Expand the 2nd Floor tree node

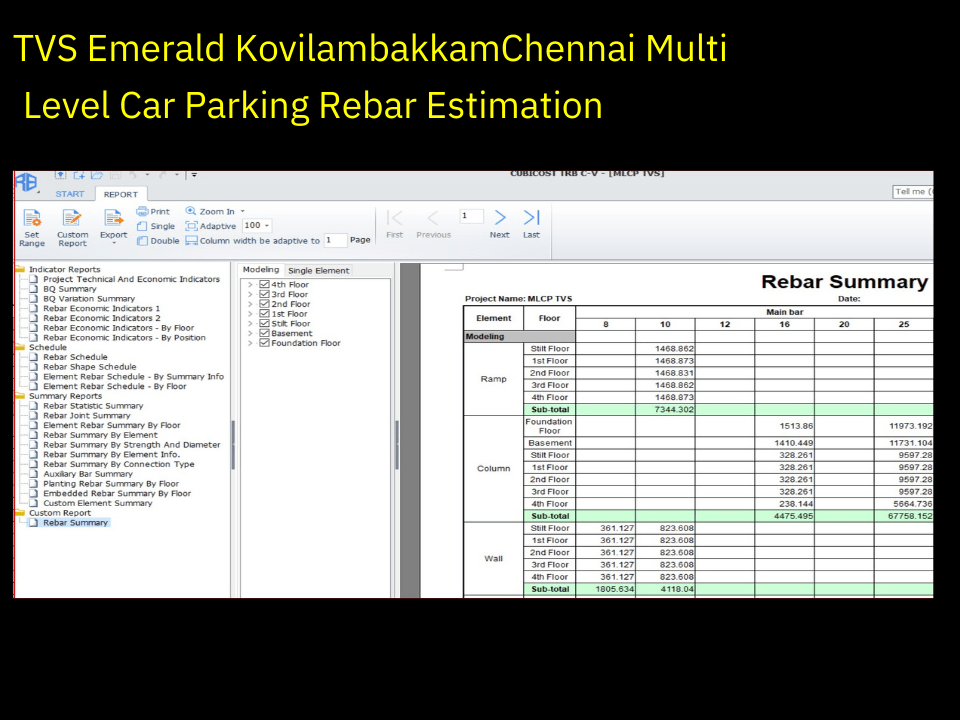point(250,304)
